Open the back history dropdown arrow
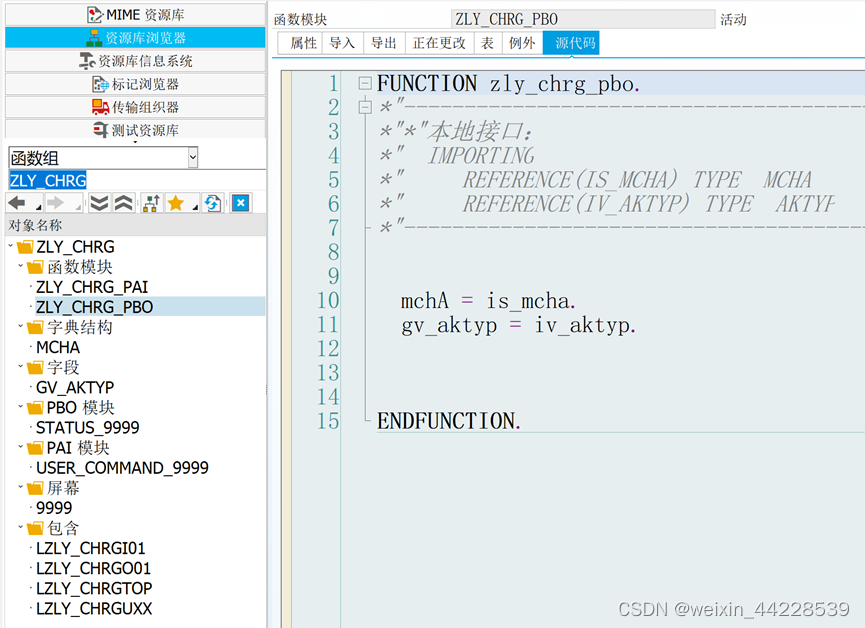 [38, 207]
